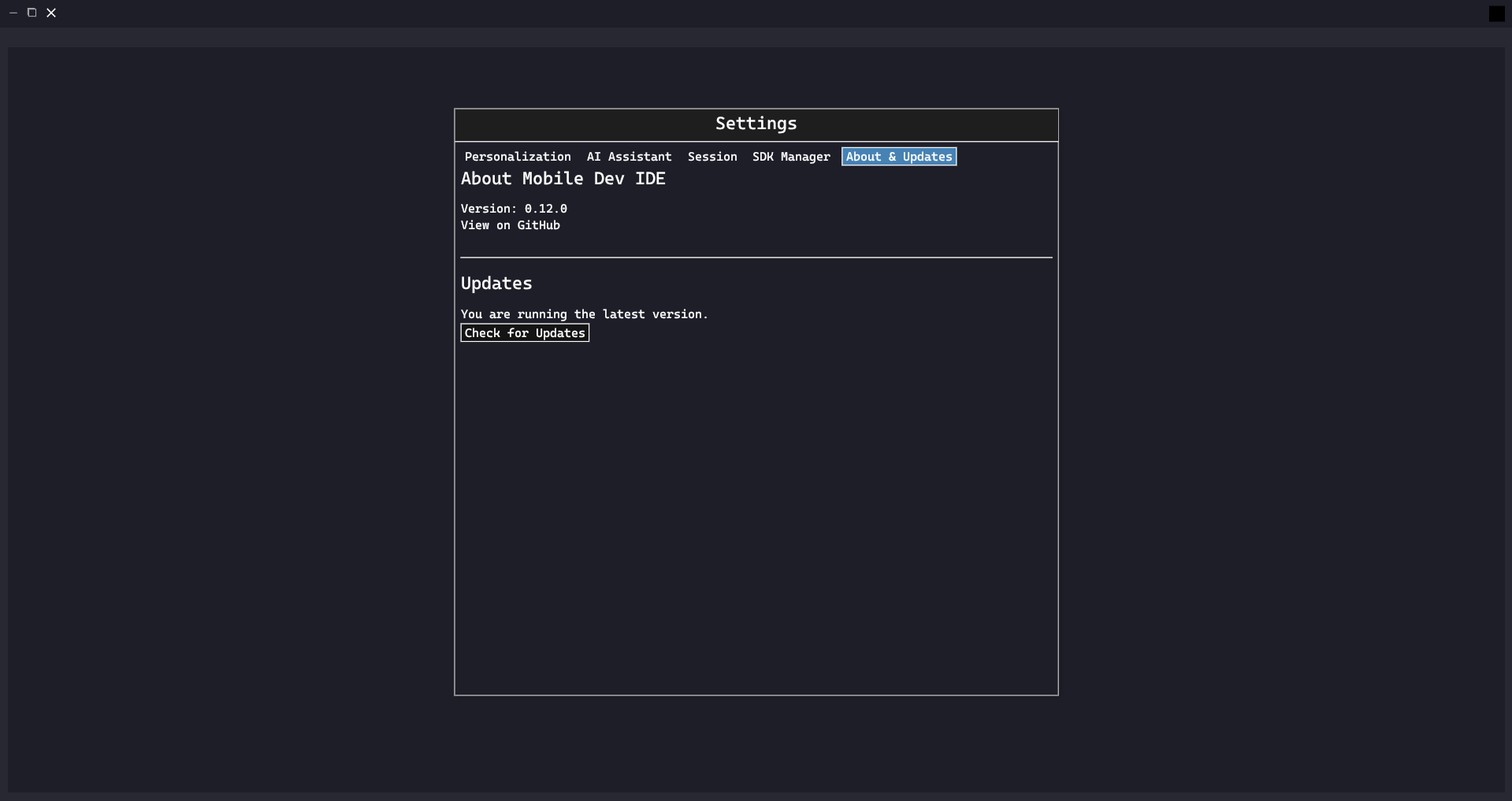Viewport: 1512px width, 801px height.
Task: Open the AI Assistant tab
Action: pos(629,157)
